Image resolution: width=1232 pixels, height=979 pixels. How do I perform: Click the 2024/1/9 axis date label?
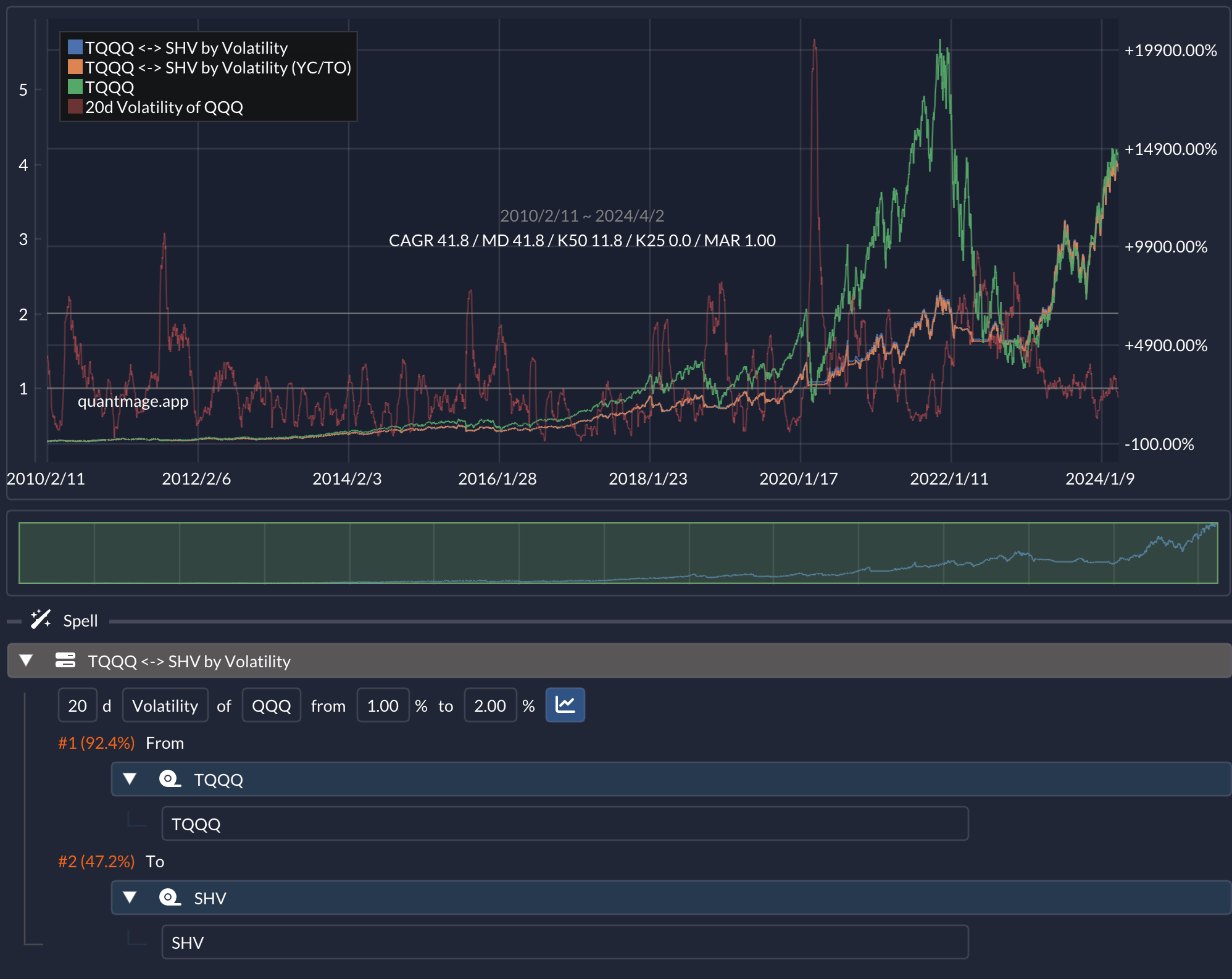(x=1100, y=478)
